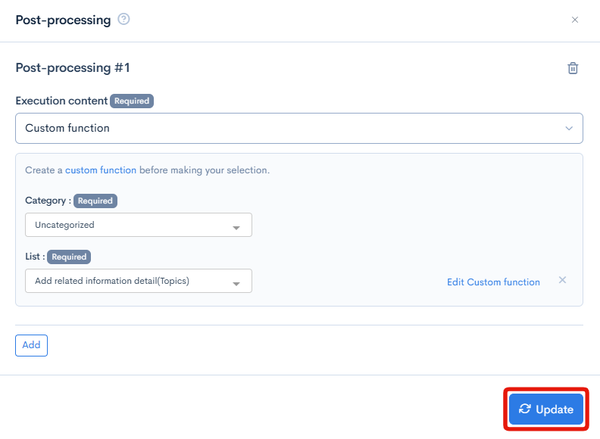Expand the List dropdown showing Topics
Viewport: 600px width, 439px height.
pos(139,281)
